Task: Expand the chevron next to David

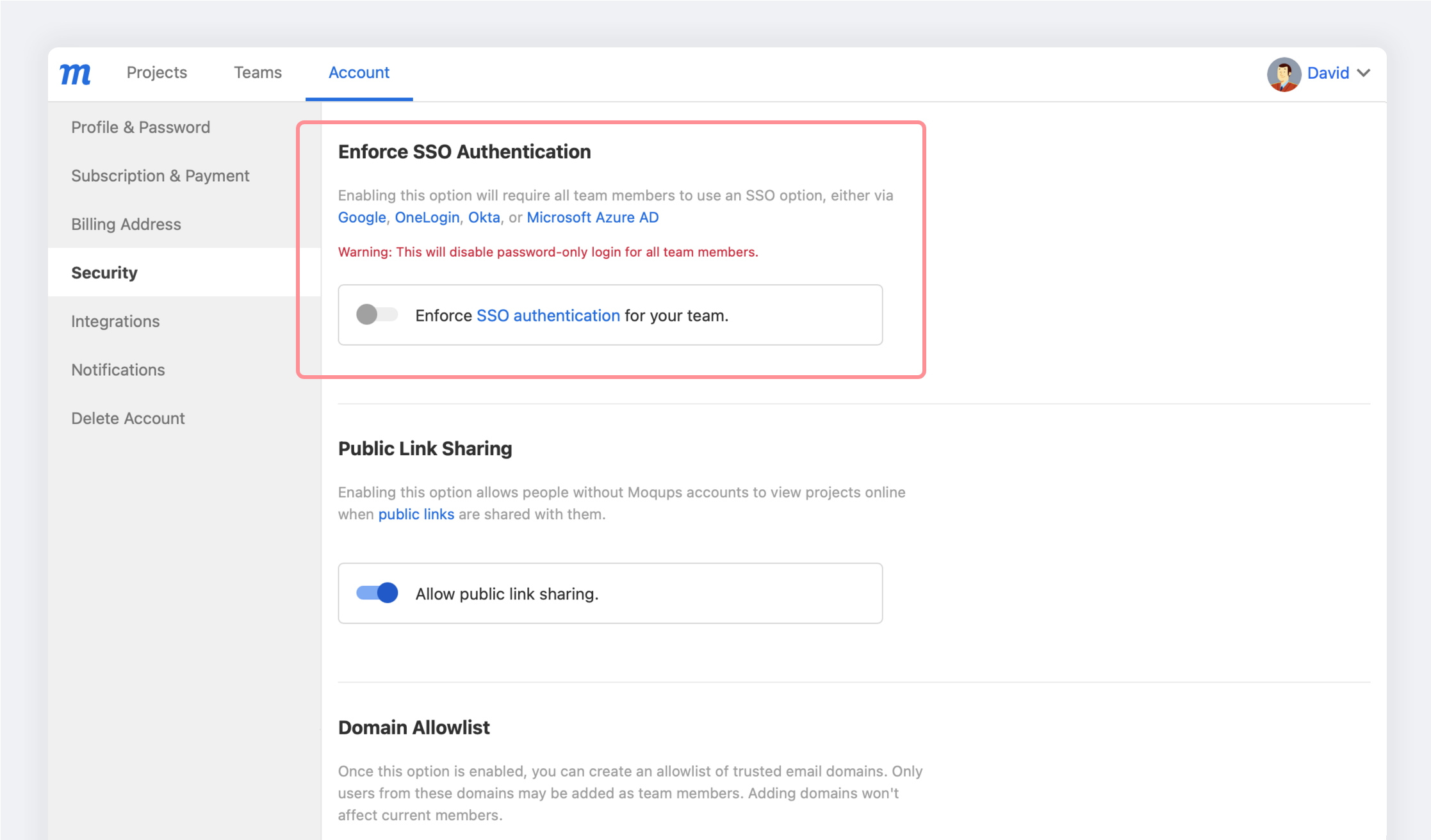Action: [1364, 73]
